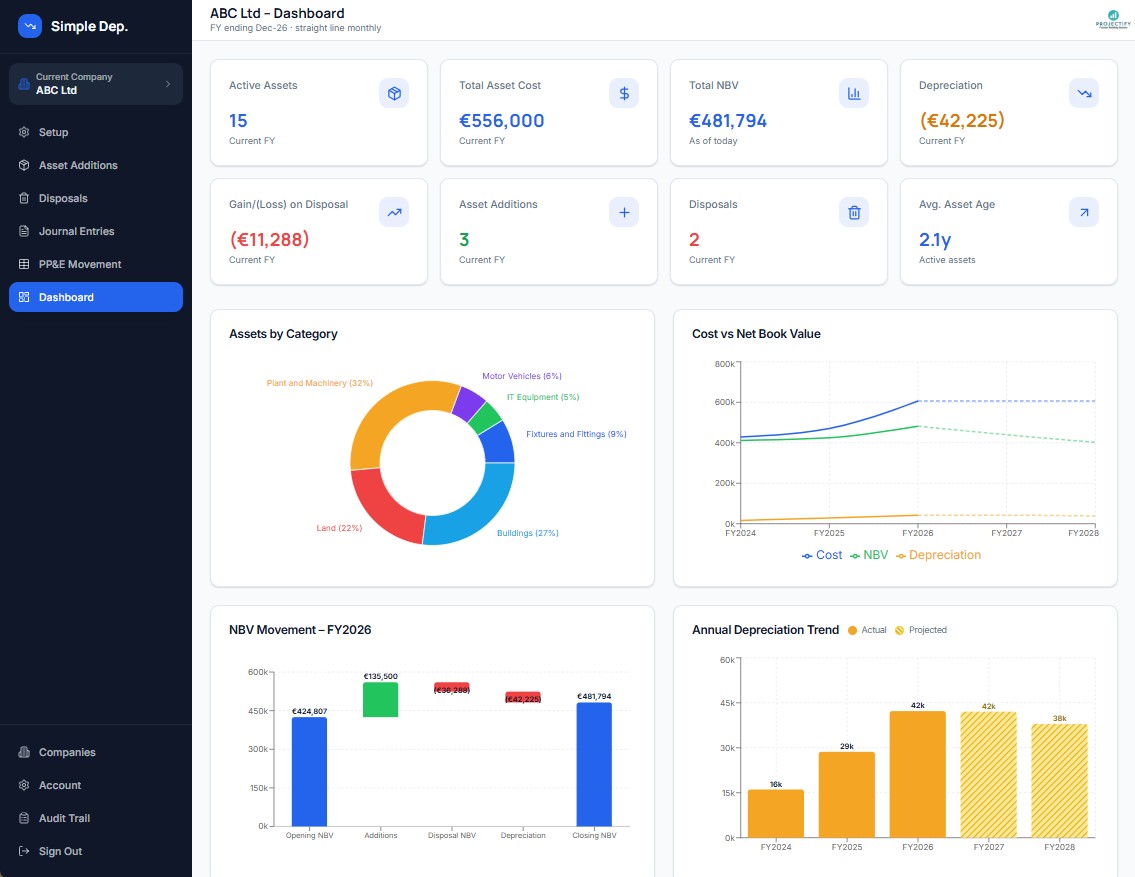The height and width of the screenshot is (877, 1135).
Task: Click the plus icon on Asset Additions card
Action: point(624,212)
